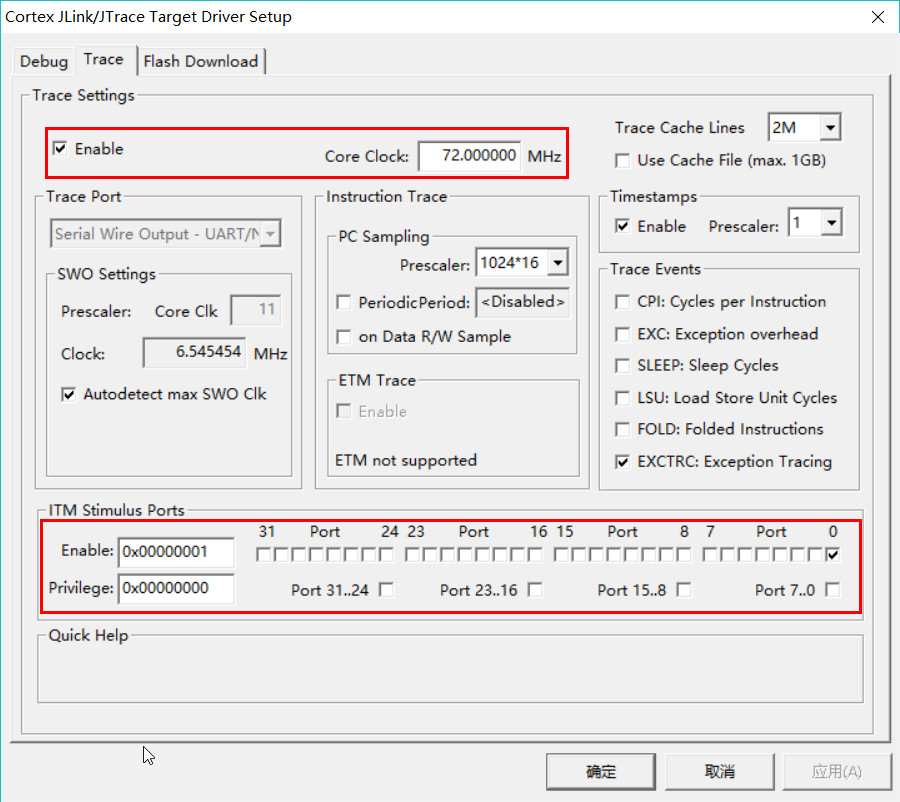900x802 pixels.
Task: Click the 'ETM not supported' text
Action: point(406,460)
